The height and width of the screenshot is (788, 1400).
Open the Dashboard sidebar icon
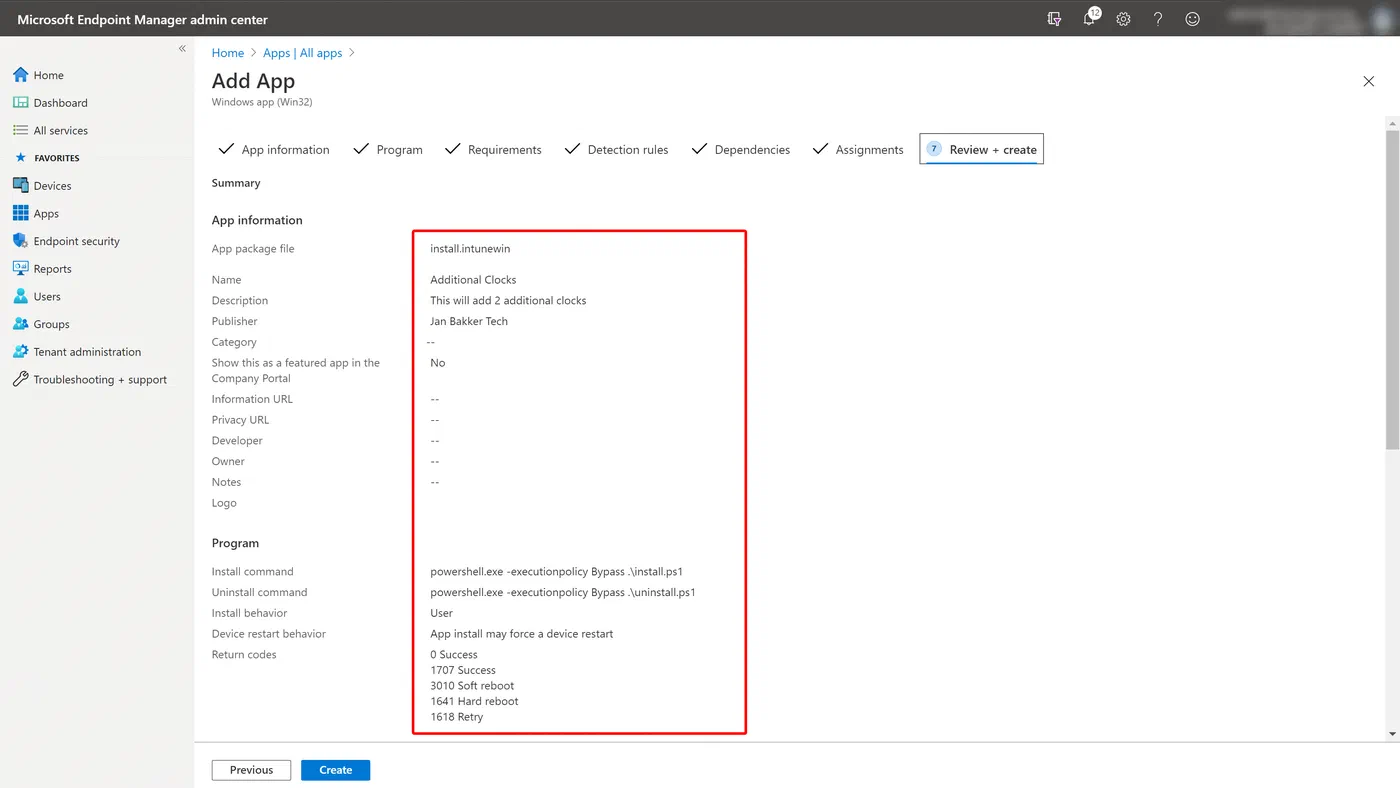point(20,102)
